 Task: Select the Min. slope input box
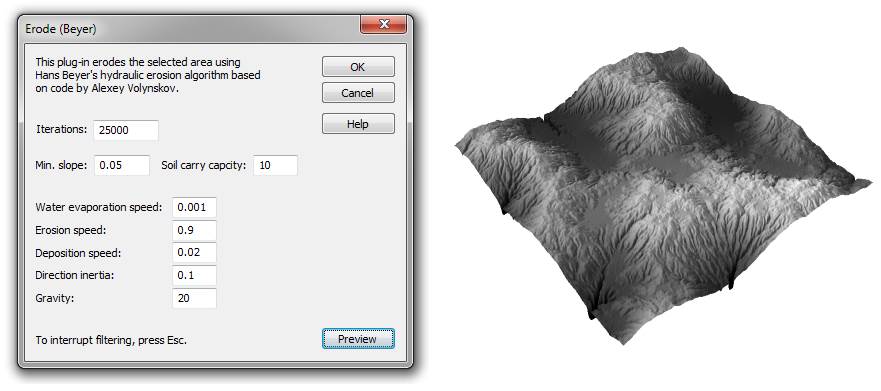point(122,166)
